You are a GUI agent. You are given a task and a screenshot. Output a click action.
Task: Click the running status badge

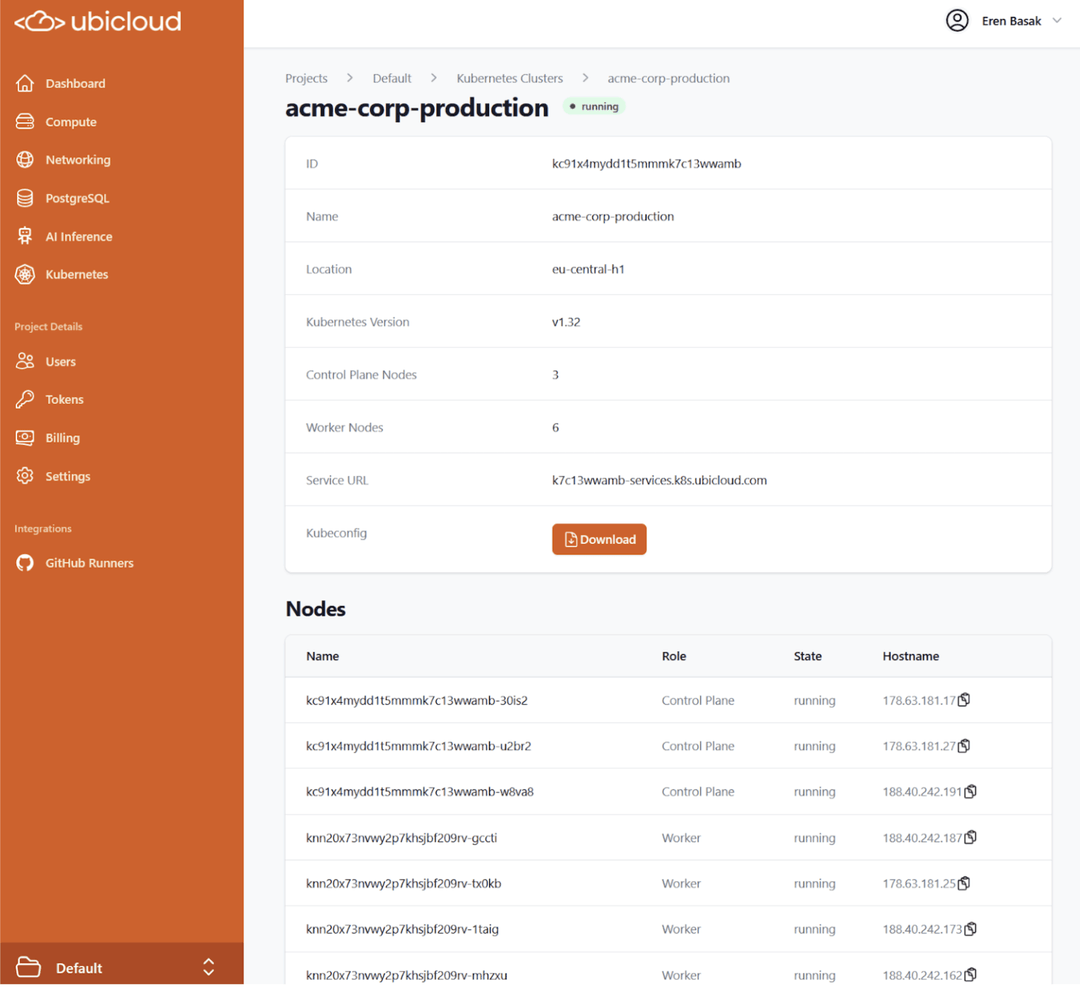tap(594, 107)
